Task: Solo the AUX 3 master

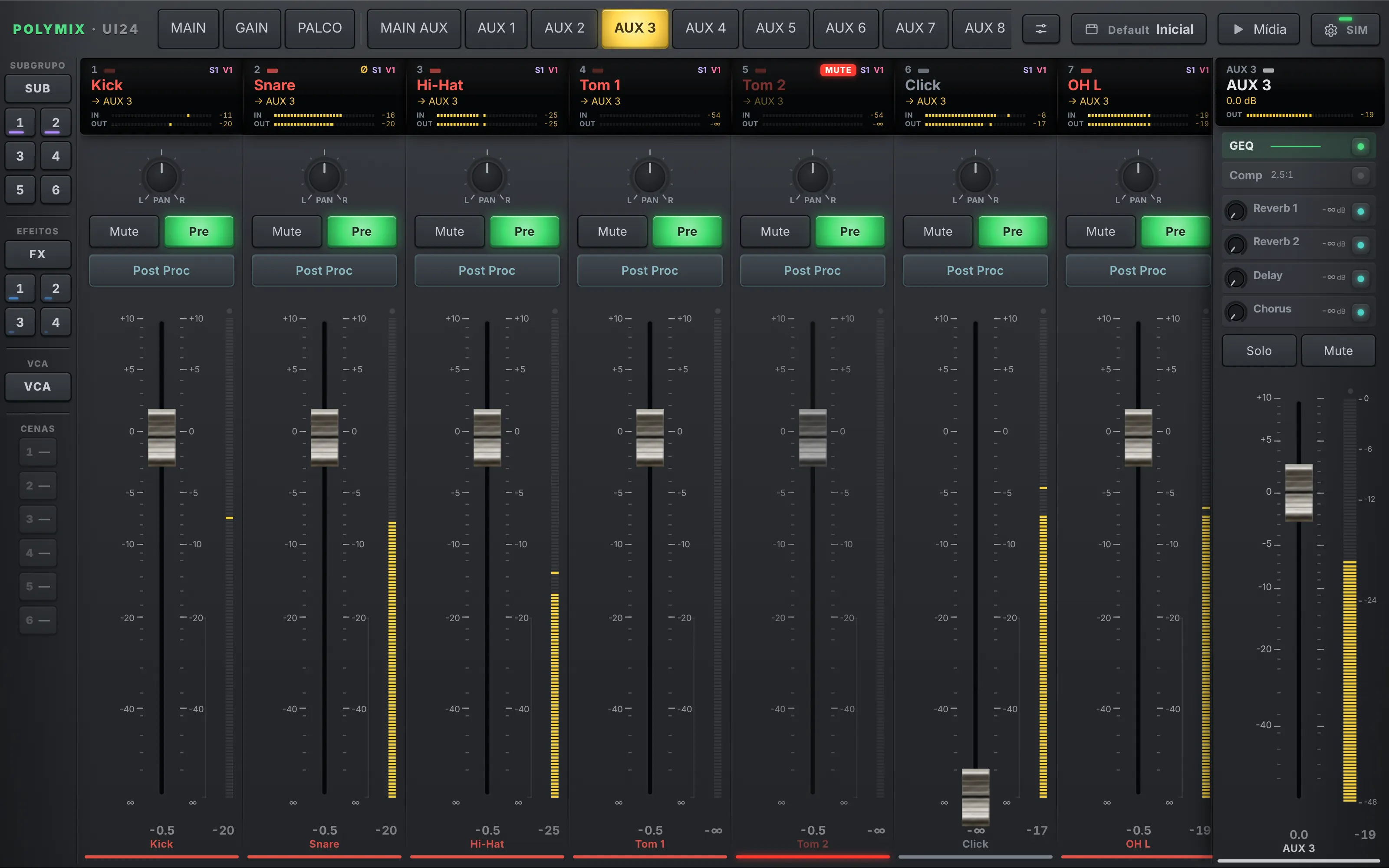Action: 1259,351
